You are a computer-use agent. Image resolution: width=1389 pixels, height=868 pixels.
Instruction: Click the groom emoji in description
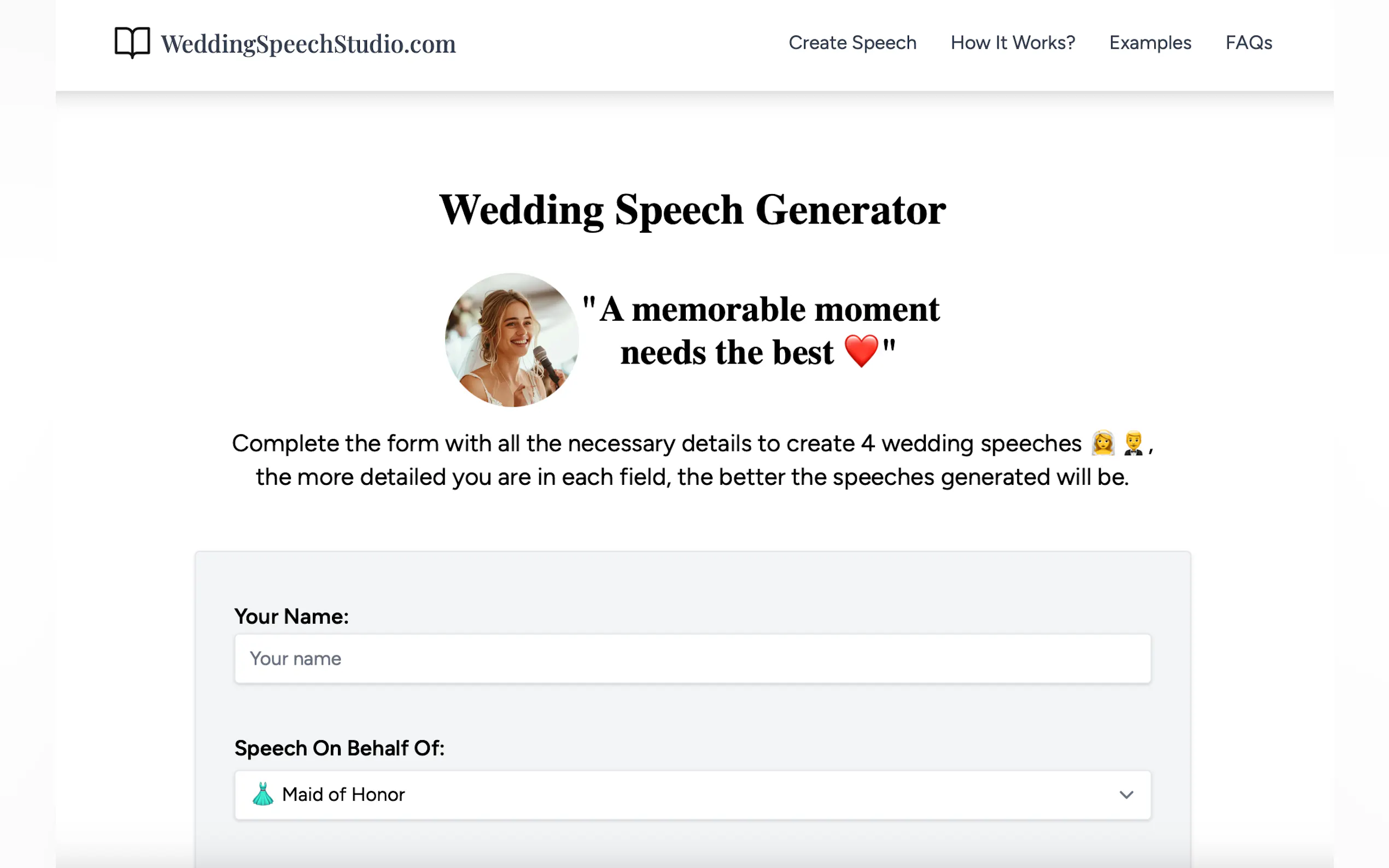point(1133,443)
